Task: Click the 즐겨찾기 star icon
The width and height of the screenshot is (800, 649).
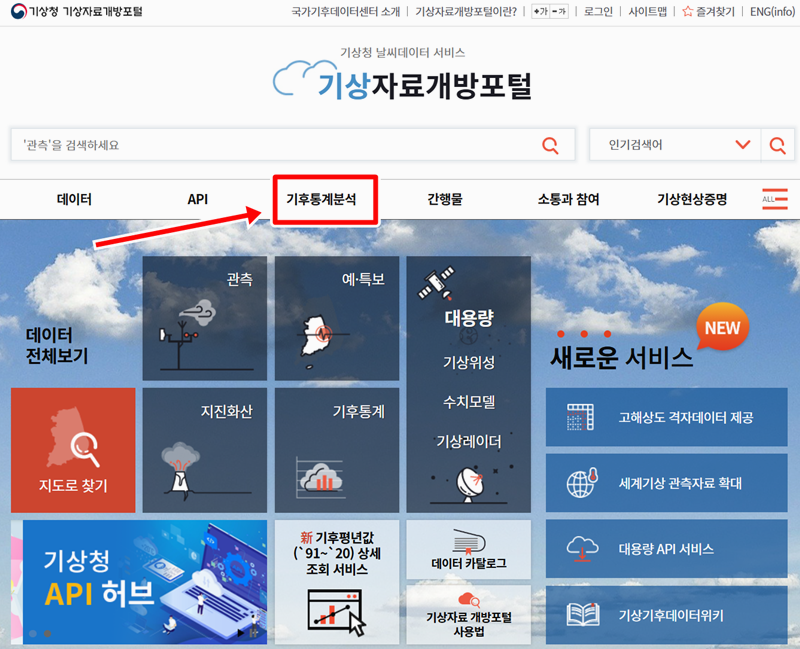Action: click(x=688, y=11)
